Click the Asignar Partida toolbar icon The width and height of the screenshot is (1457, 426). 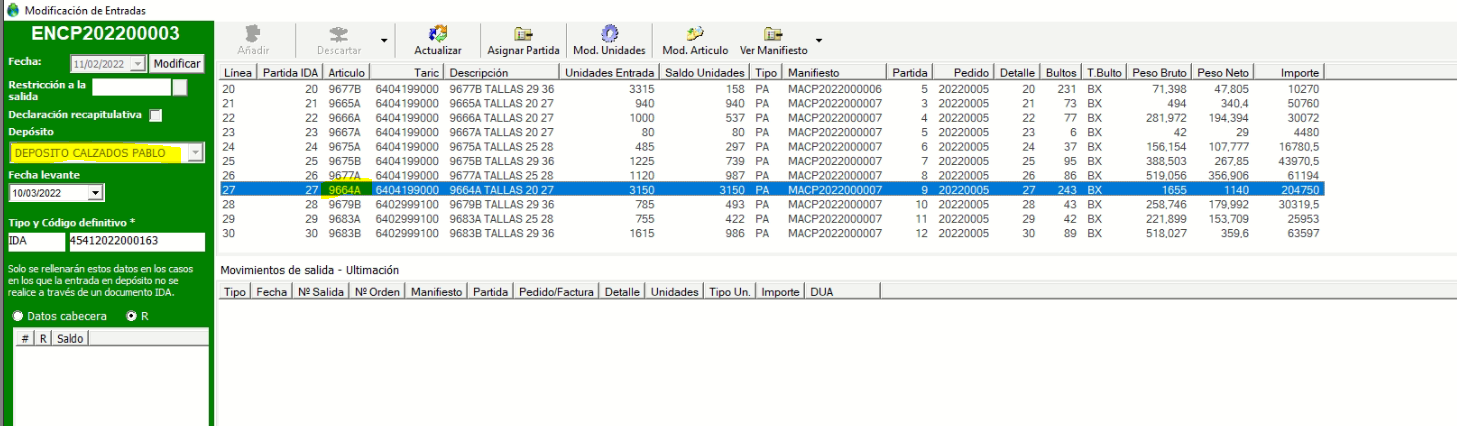(523, 34)
